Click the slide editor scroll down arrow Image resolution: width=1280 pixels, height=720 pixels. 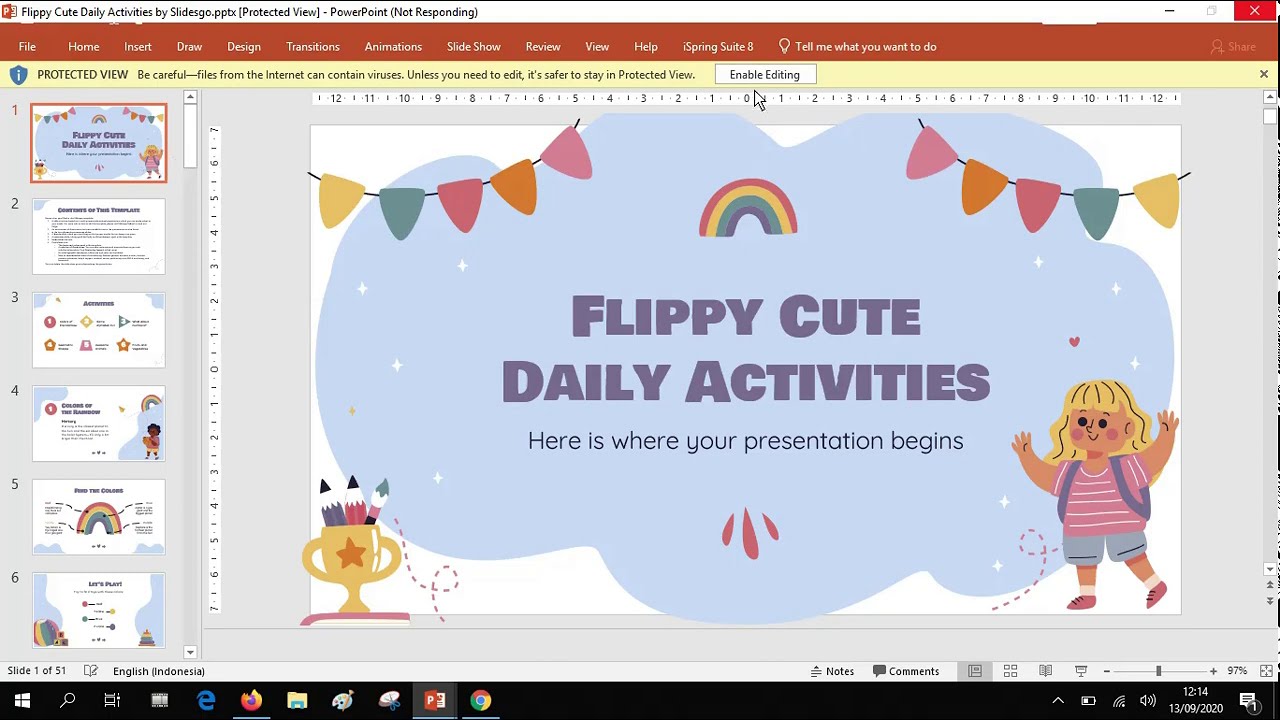pos(1270,569)
